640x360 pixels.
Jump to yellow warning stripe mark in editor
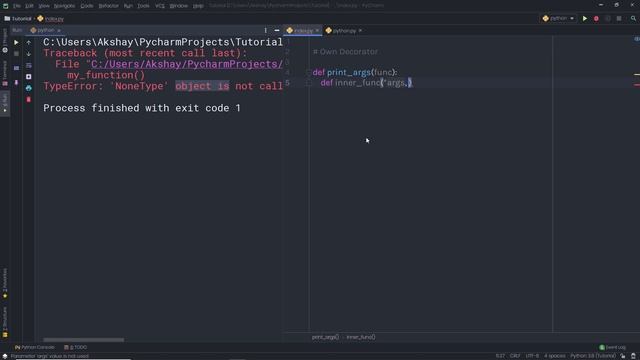tap(637, 75)
